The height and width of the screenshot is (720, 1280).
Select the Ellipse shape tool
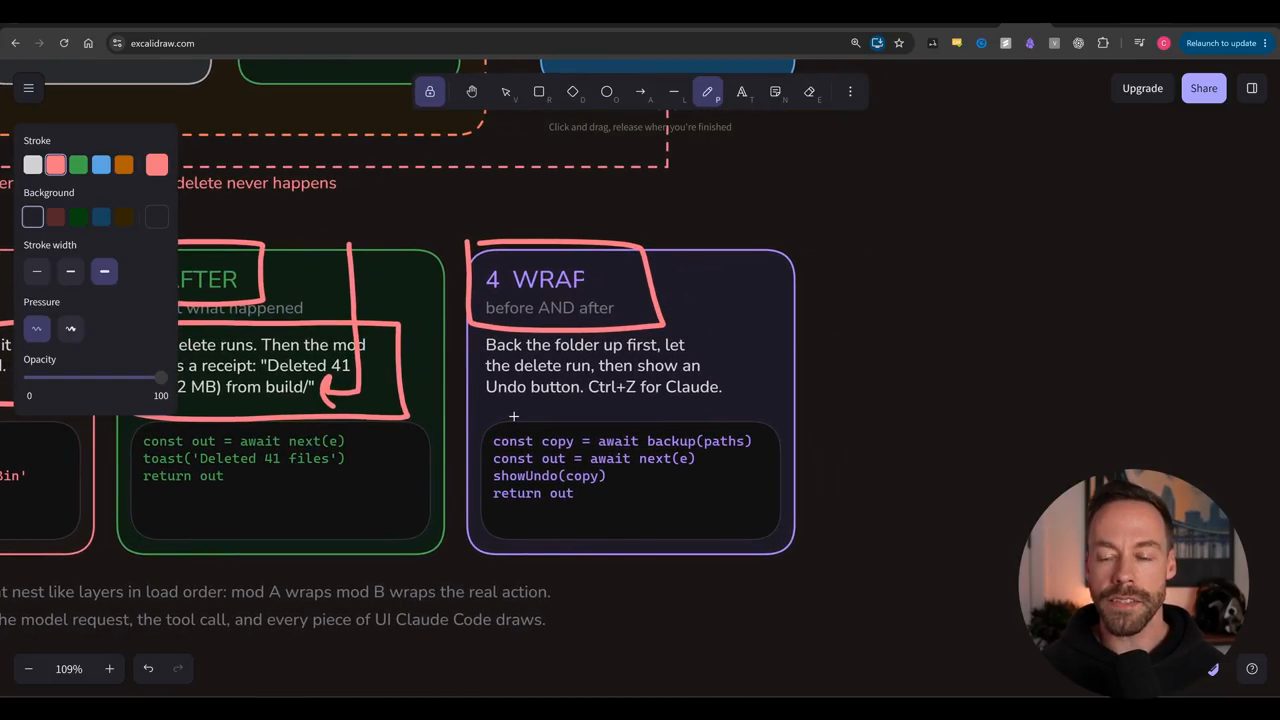[x=607, y=91]
